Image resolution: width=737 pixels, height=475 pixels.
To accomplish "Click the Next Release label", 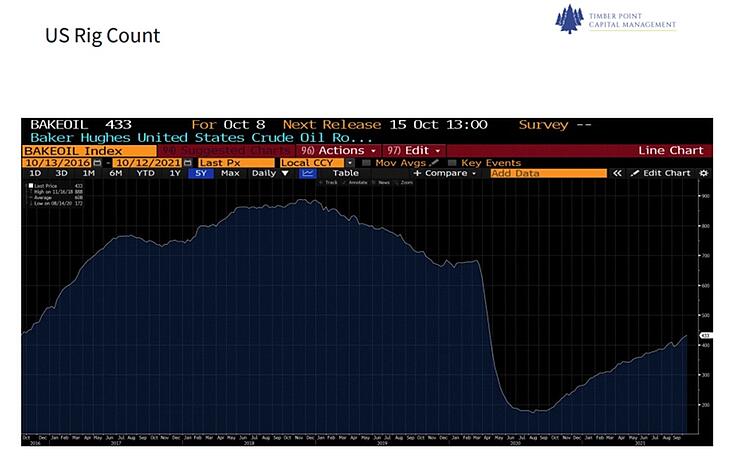I will [332, 125].
